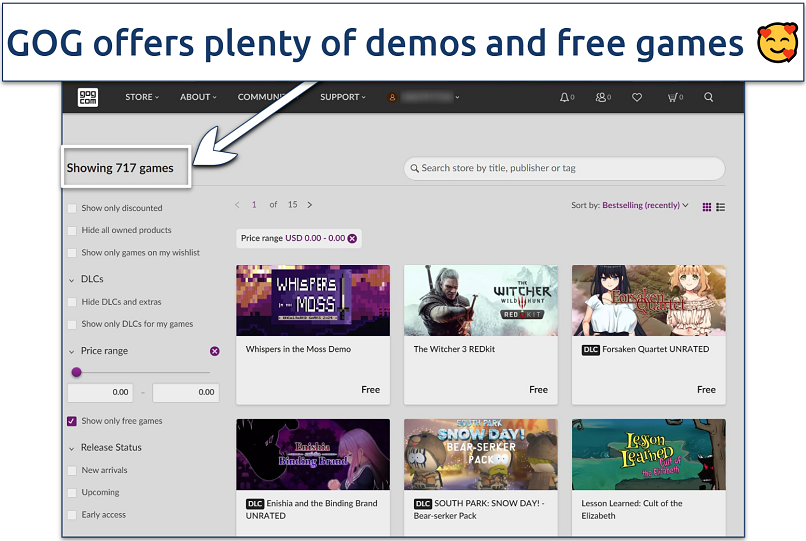This screenshot has width=806, height=541.
Task: Open the SUPPORT menu
Action: tap(342, 97)
